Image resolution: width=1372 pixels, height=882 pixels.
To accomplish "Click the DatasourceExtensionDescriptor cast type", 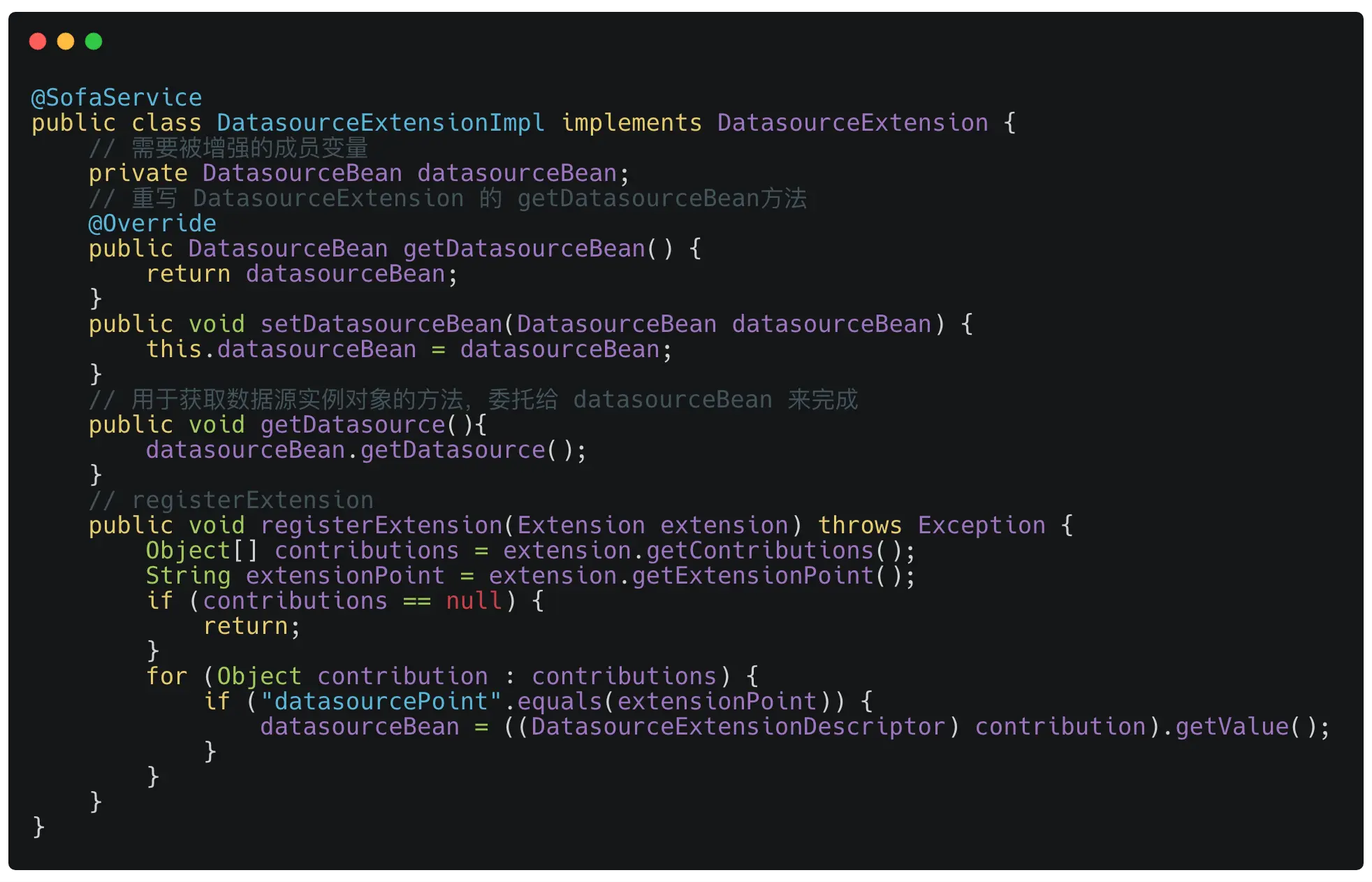I will point(738,727).
